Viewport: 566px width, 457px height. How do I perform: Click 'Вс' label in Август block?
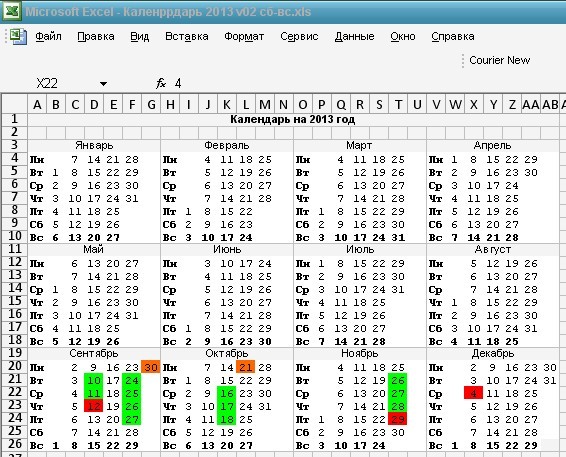pos(436,341)
